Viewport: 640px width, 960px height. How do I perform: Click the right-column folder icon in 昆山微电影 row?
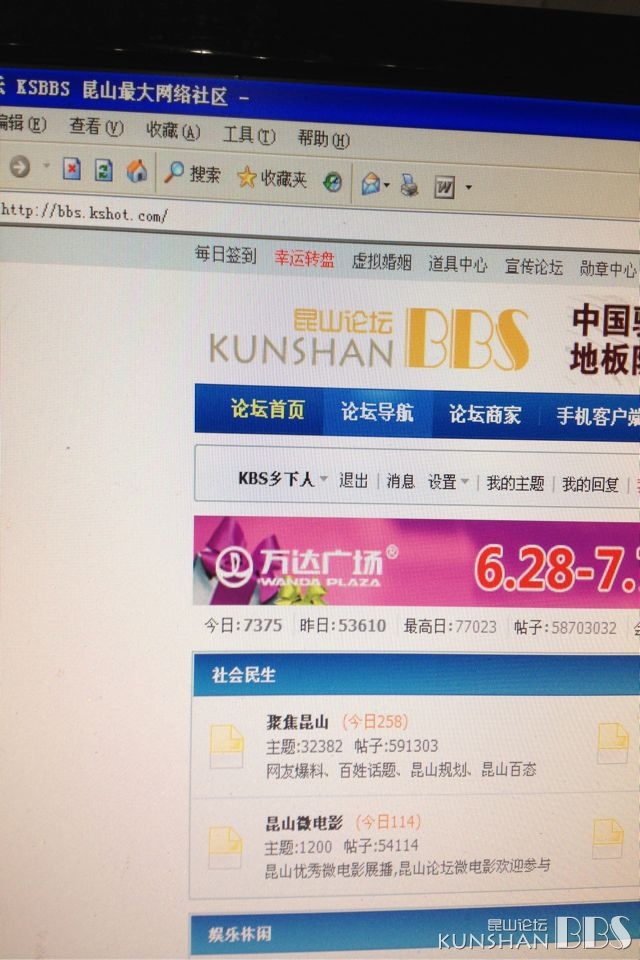point(608,839)
